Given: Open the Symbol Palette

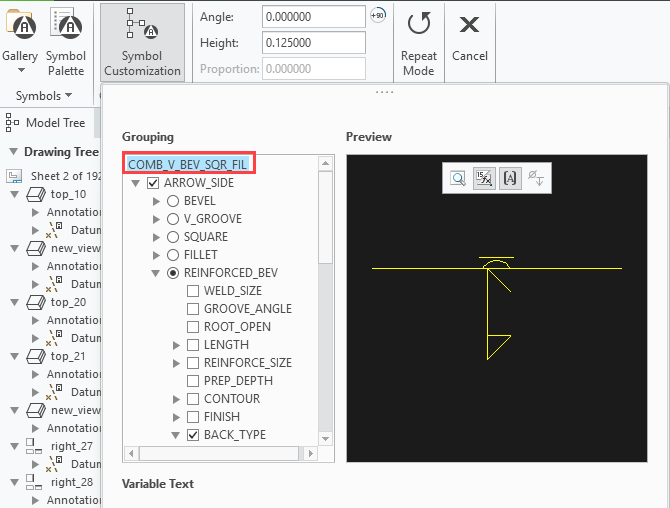Looking at the screenshot, I should (66, 40).
